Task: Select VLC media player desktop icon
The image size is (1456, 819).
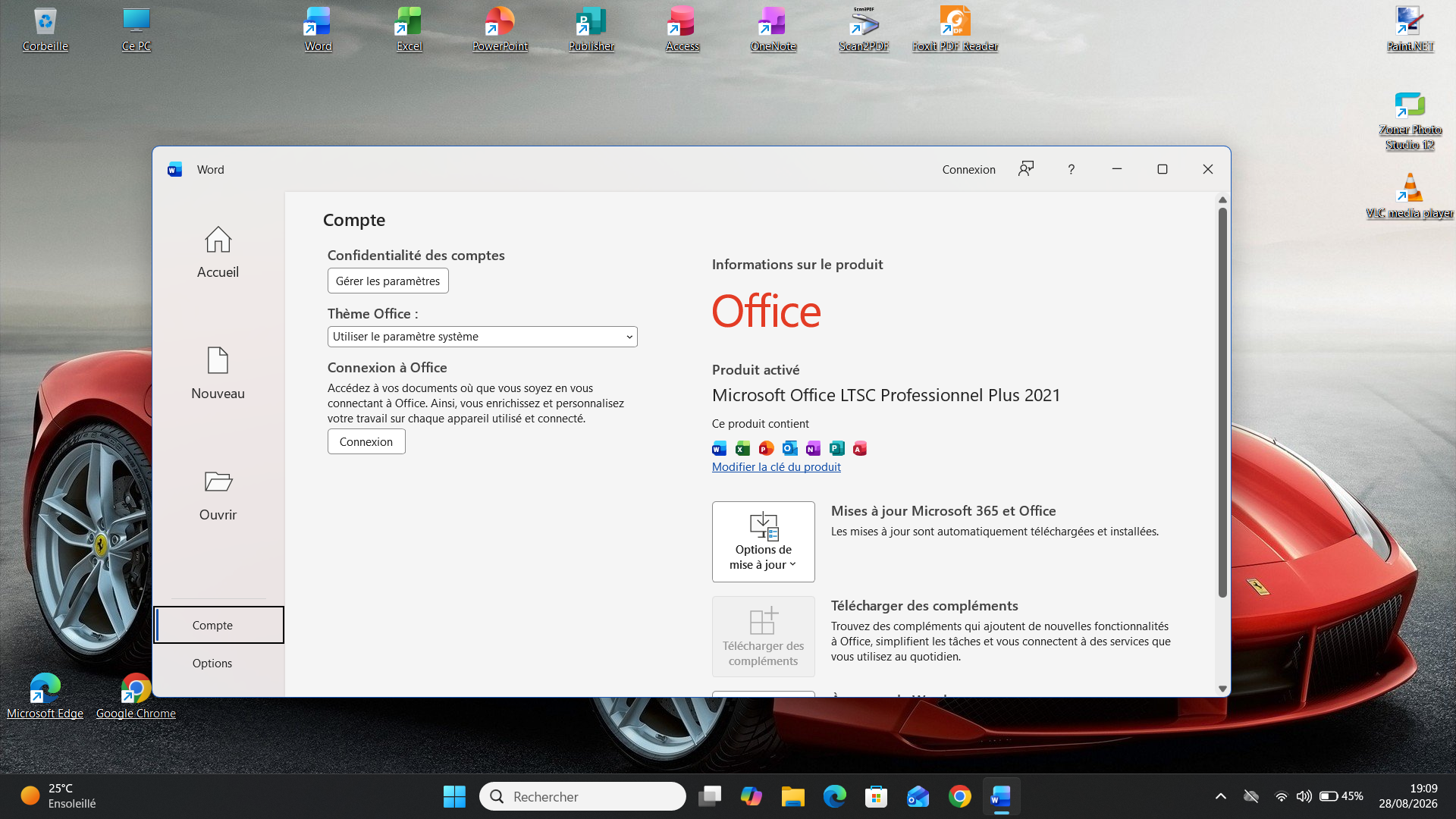Action: point(1410,196)
